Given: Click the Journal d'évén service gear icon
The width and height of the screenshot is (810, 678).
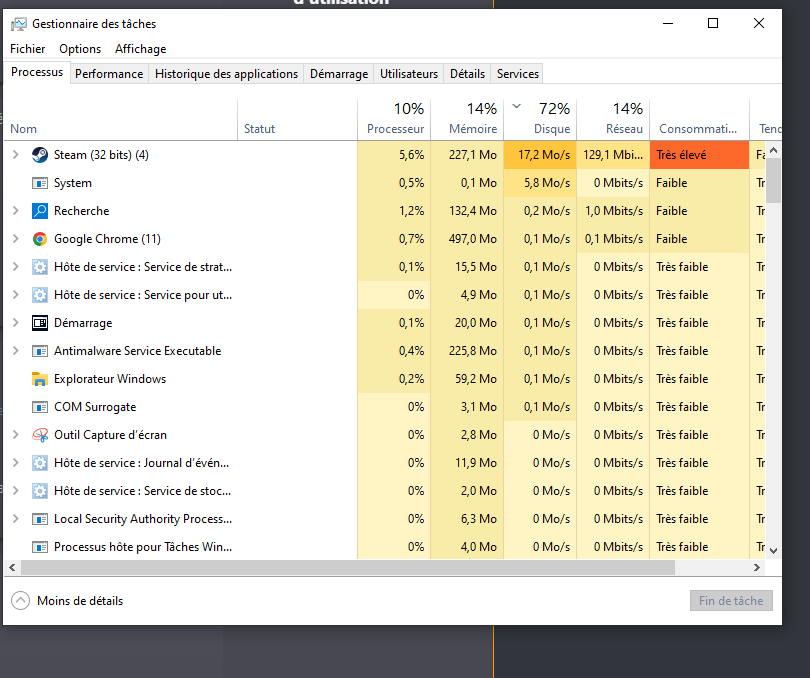Looking at the screenshot, I should click(x=40, y=463).
